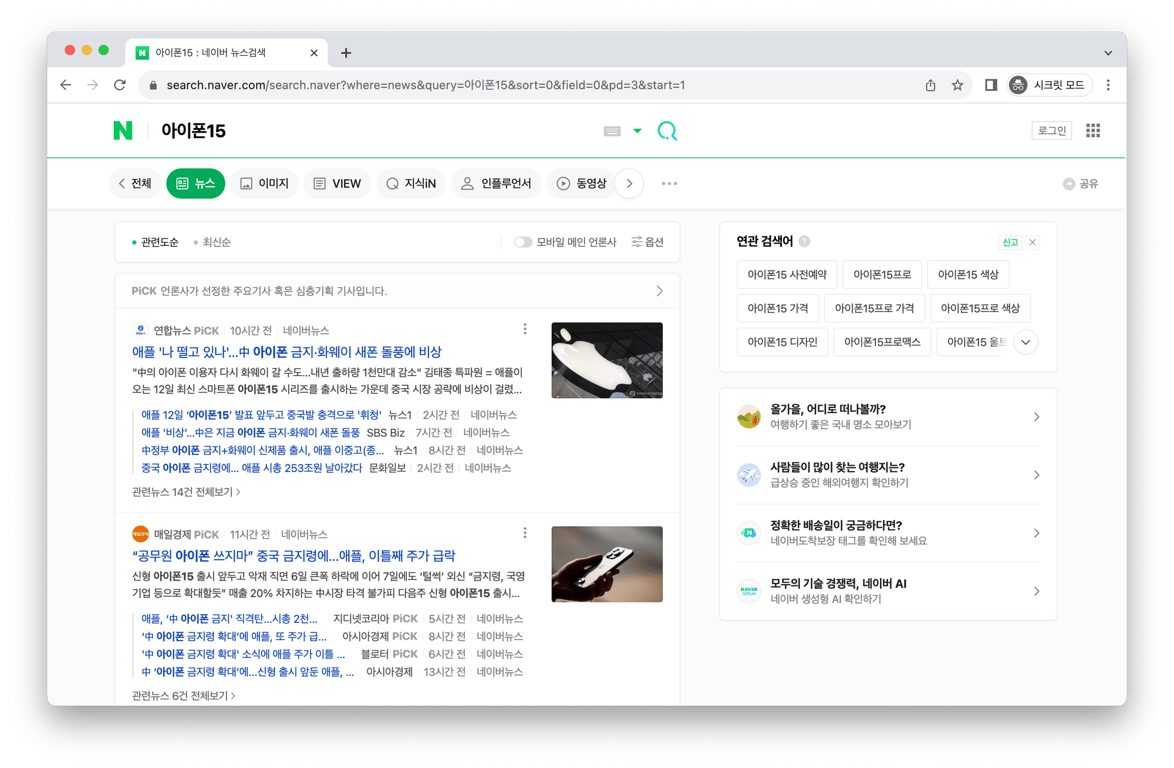The width and height of the screenshot is (1174, 768).
Task: Switch to the 인플루언서 tab
Action: pos(496,183)
